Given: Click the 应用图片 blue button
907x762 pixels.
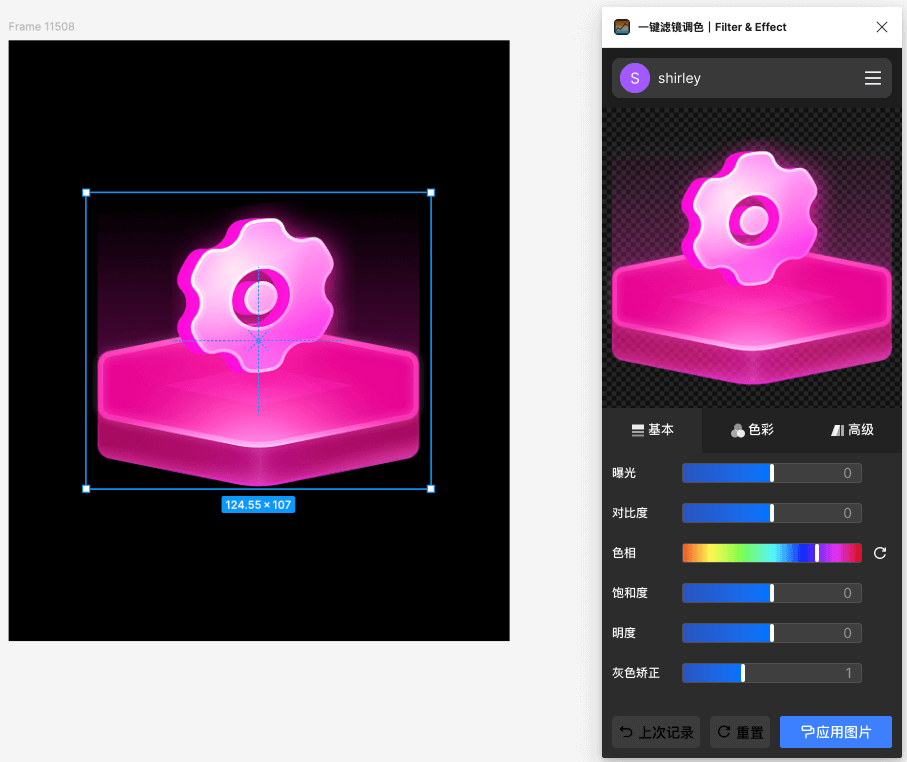Looking at the screenshot, I should tap(835, 732).
